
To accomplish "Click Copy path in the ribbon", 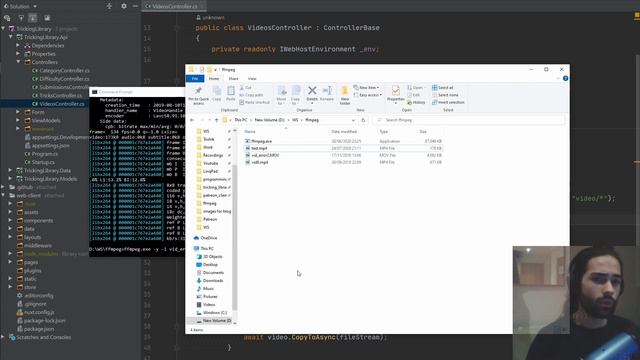I will (x=251, y=95).
